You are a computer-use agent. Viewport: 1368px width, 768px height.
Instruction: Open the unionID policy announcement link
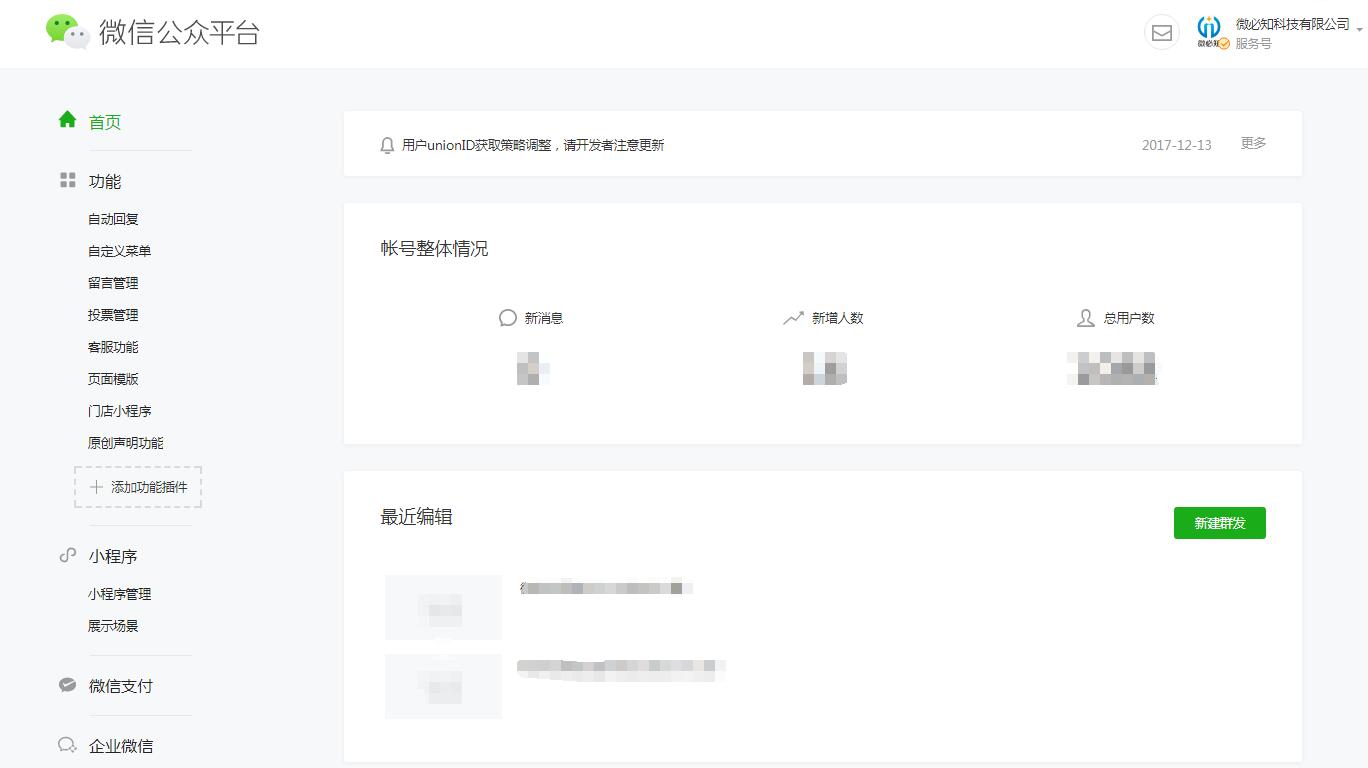532,145
